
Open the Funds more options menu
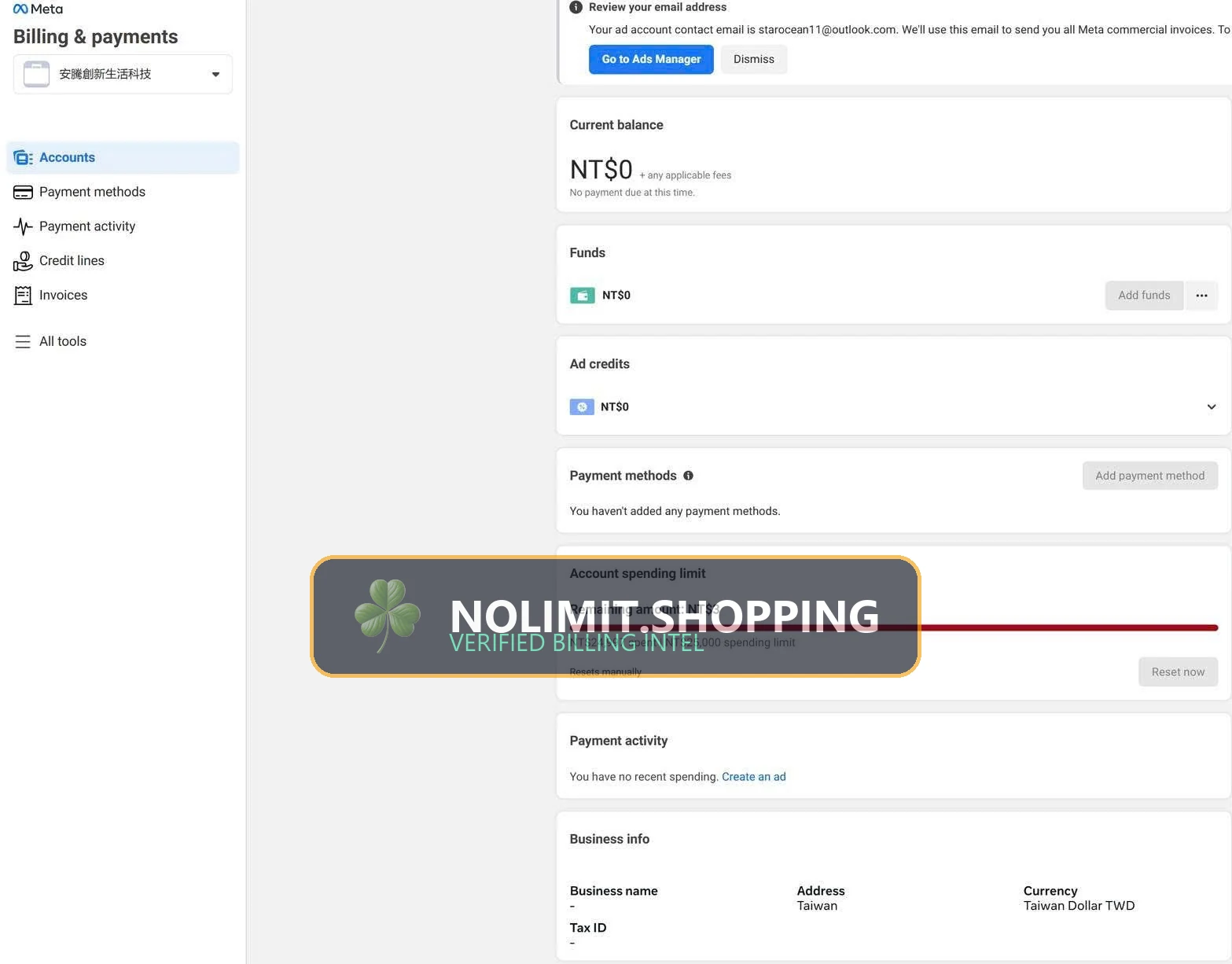[x=1202, y=296]
